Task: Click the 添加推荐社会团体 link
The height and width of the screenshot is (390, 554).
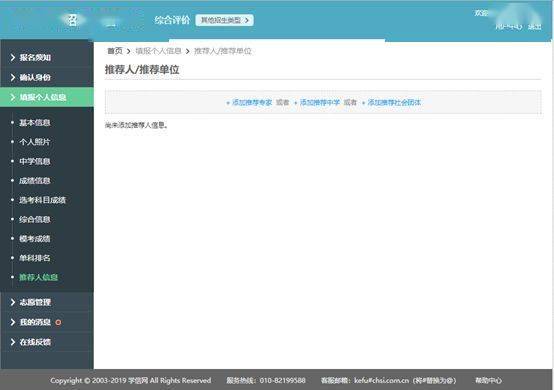Action: (391, 102)
